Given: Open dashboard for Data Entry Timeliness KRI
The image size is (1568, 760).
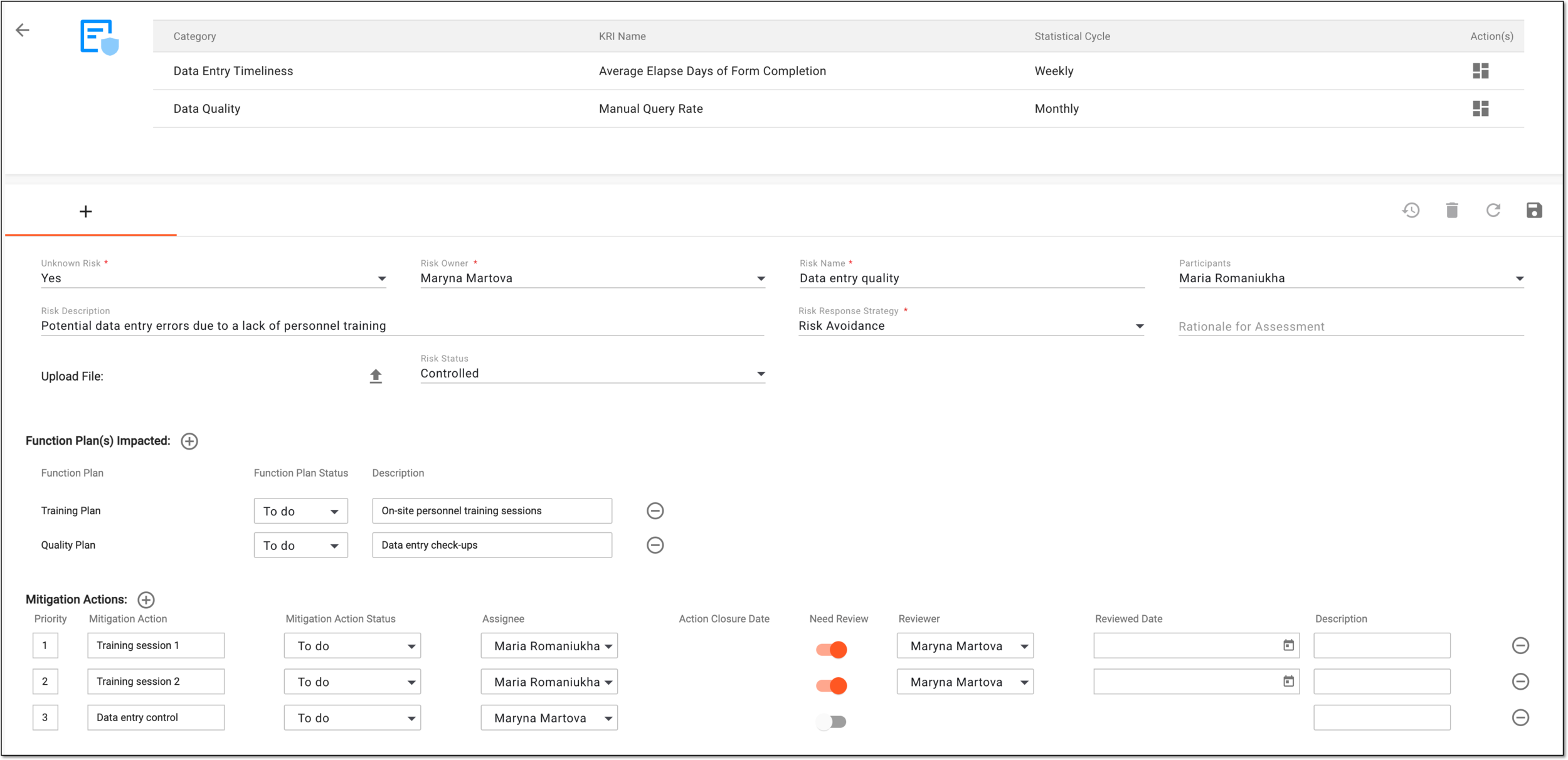Looking at the screenshot, I should (x=1480, y=71).
